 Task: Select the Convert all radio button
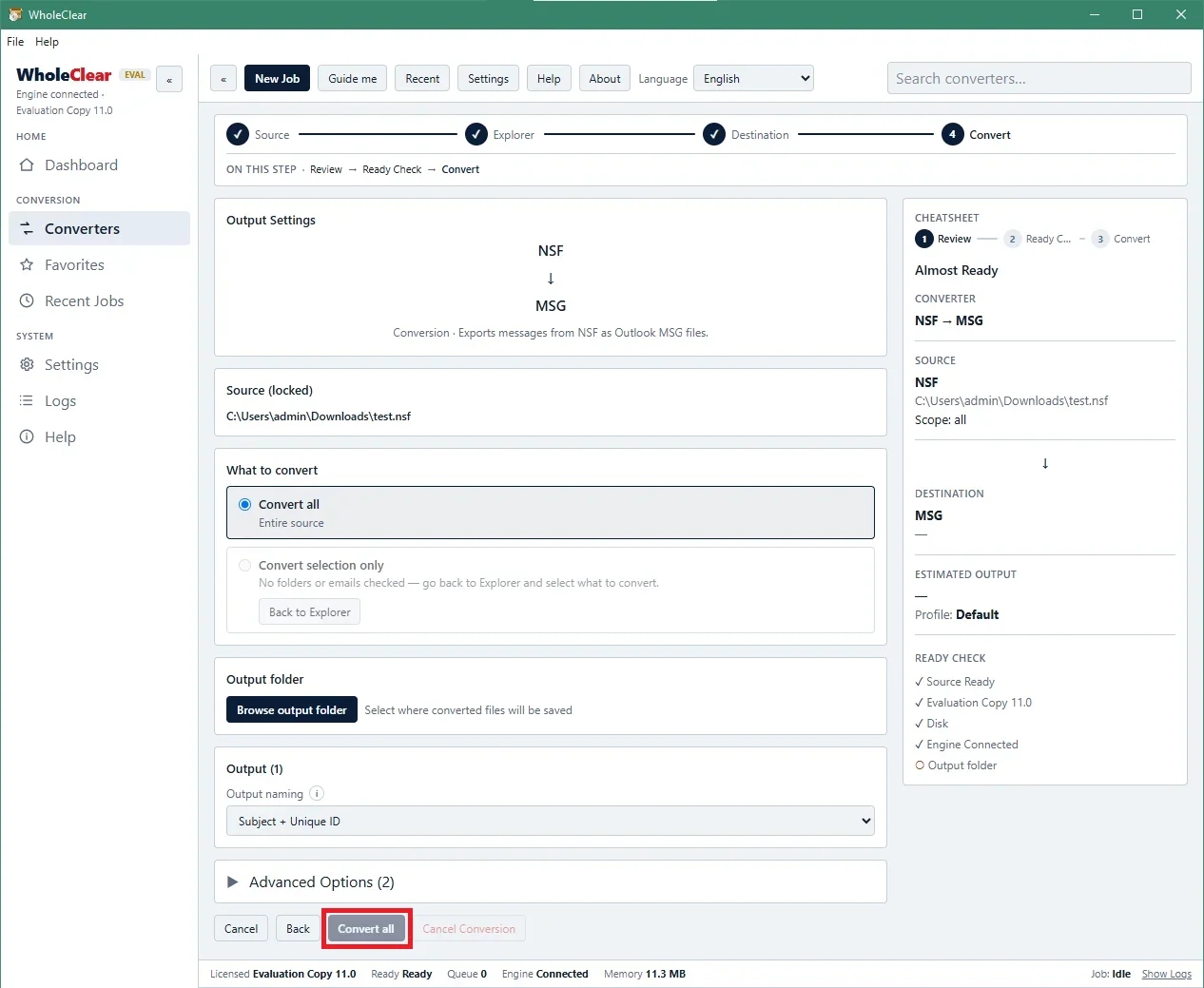245,505
